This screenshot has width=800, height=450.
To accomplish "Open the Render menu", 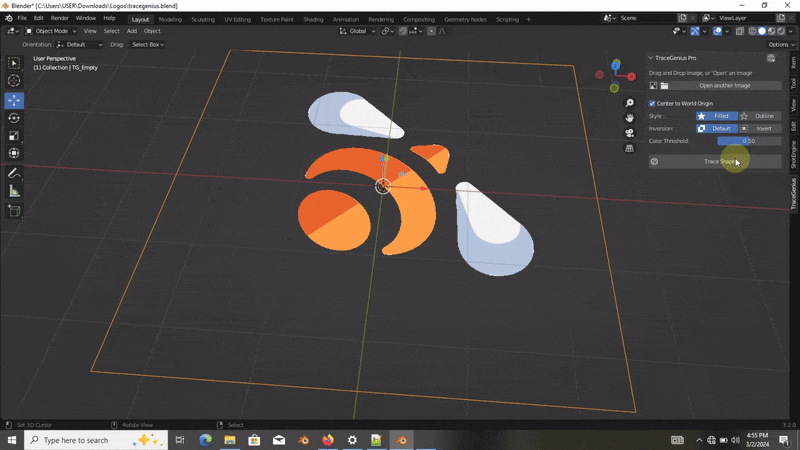I will tap(59, 18).
